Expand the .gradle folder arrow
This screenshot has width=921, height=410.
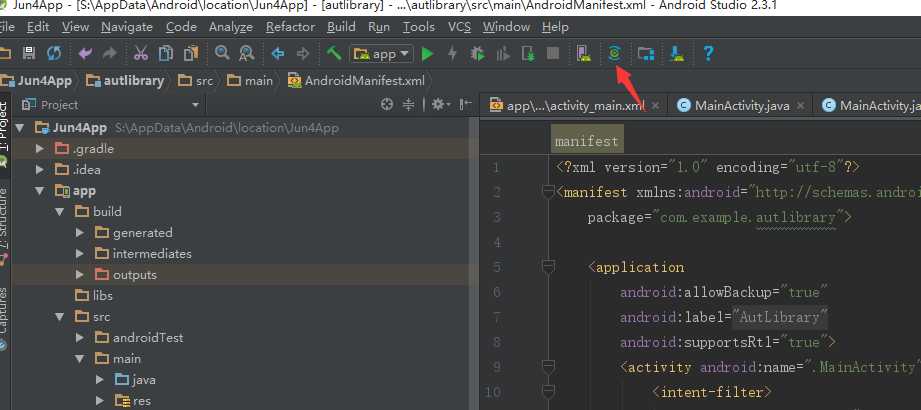(x=39, y=149)
